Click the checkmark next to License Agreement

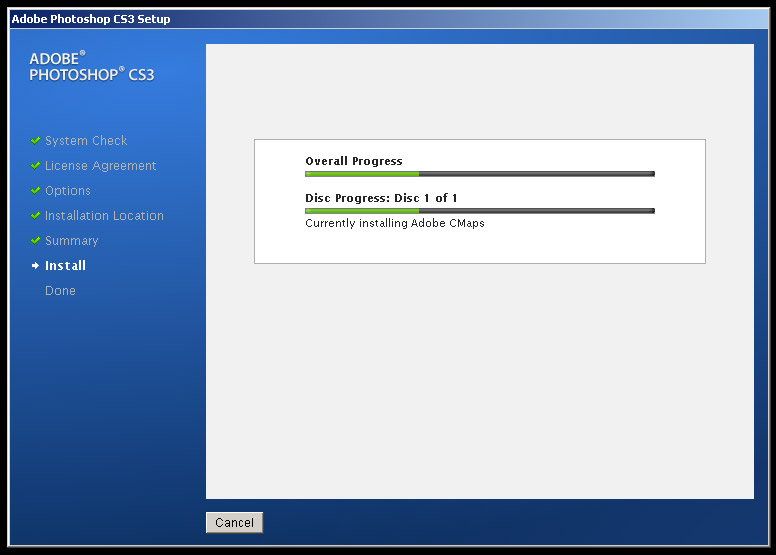pos(35,165)
